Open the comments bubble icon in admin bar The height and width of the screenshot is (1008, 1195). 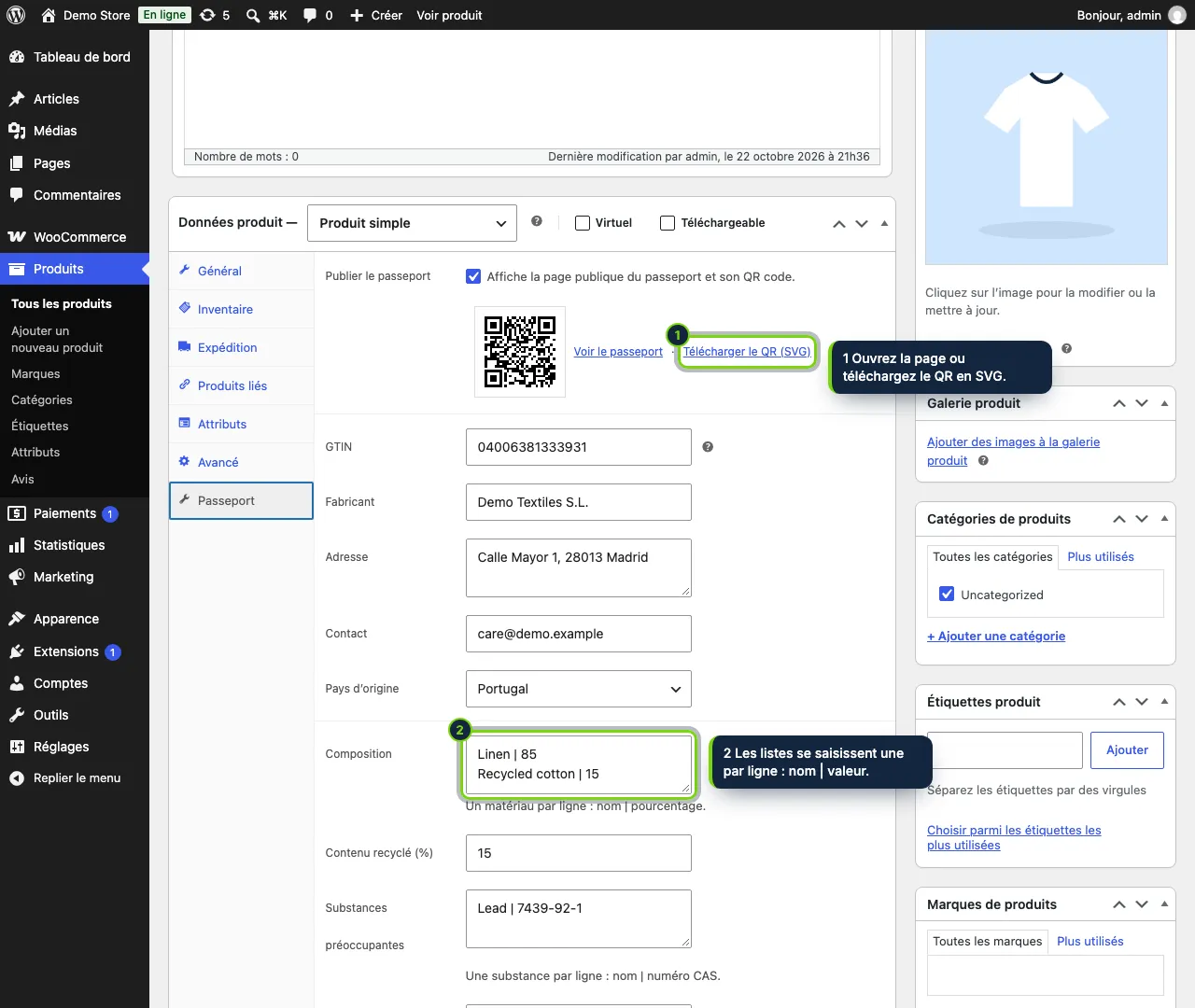tap(317, 15)
